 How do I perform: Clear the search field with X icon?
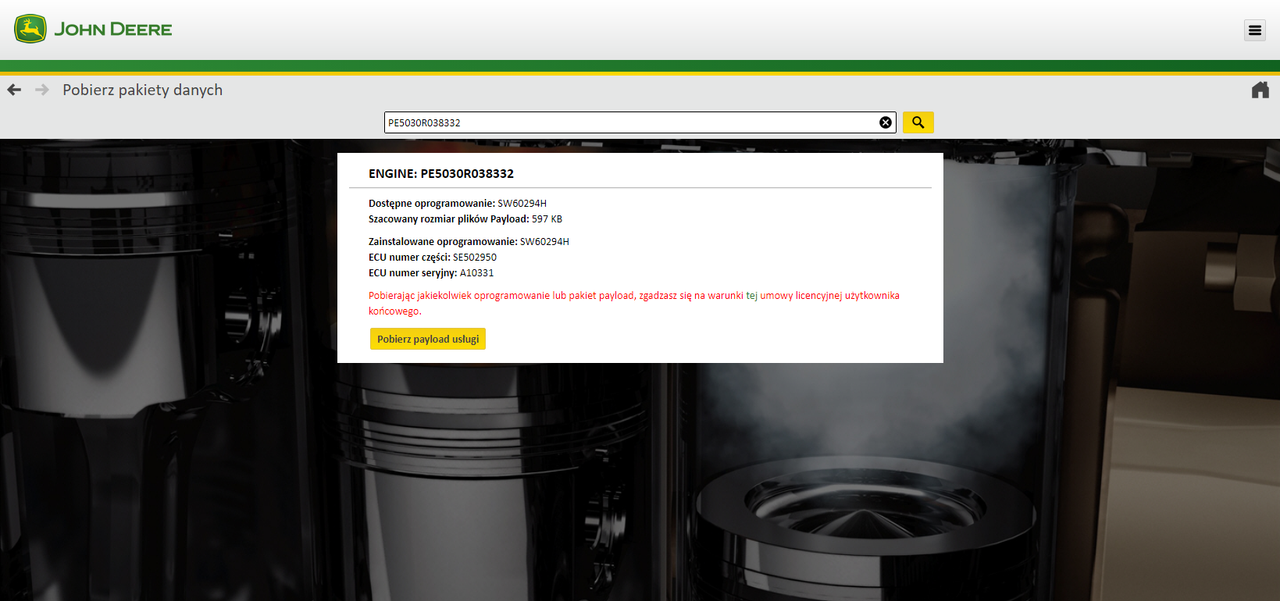pos(885,122)
